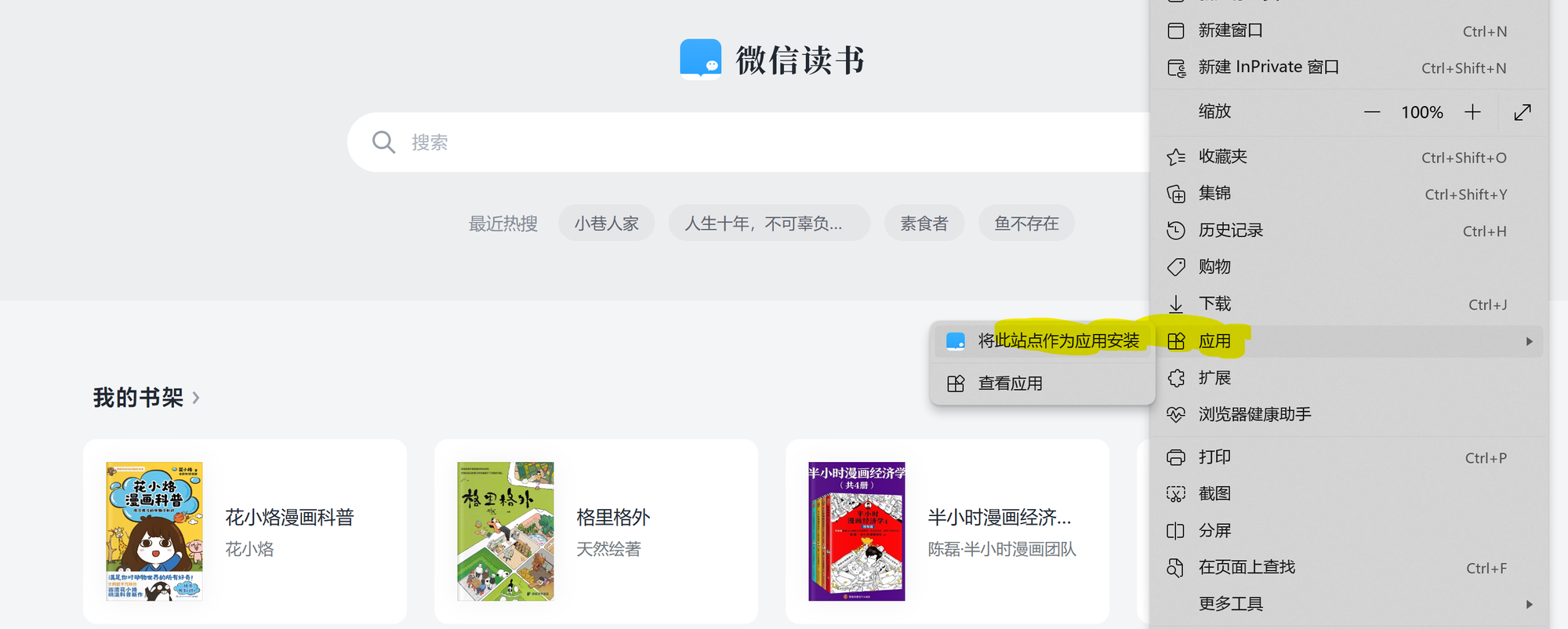Decrease zoom with the minus button
The image size is (1568, 629).
pyautogui.click(x=1372, y=112)
